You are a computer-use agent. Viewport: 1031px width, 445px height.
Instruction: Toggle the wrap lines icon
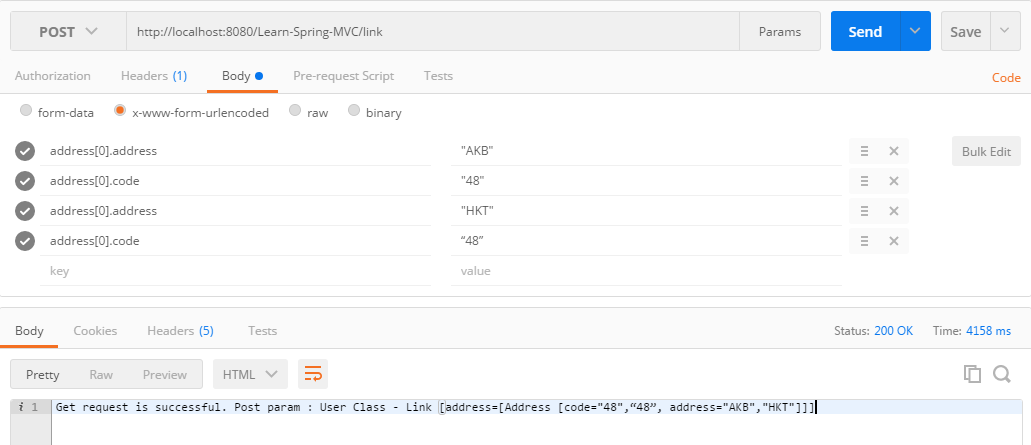click(x=313, y=374)
